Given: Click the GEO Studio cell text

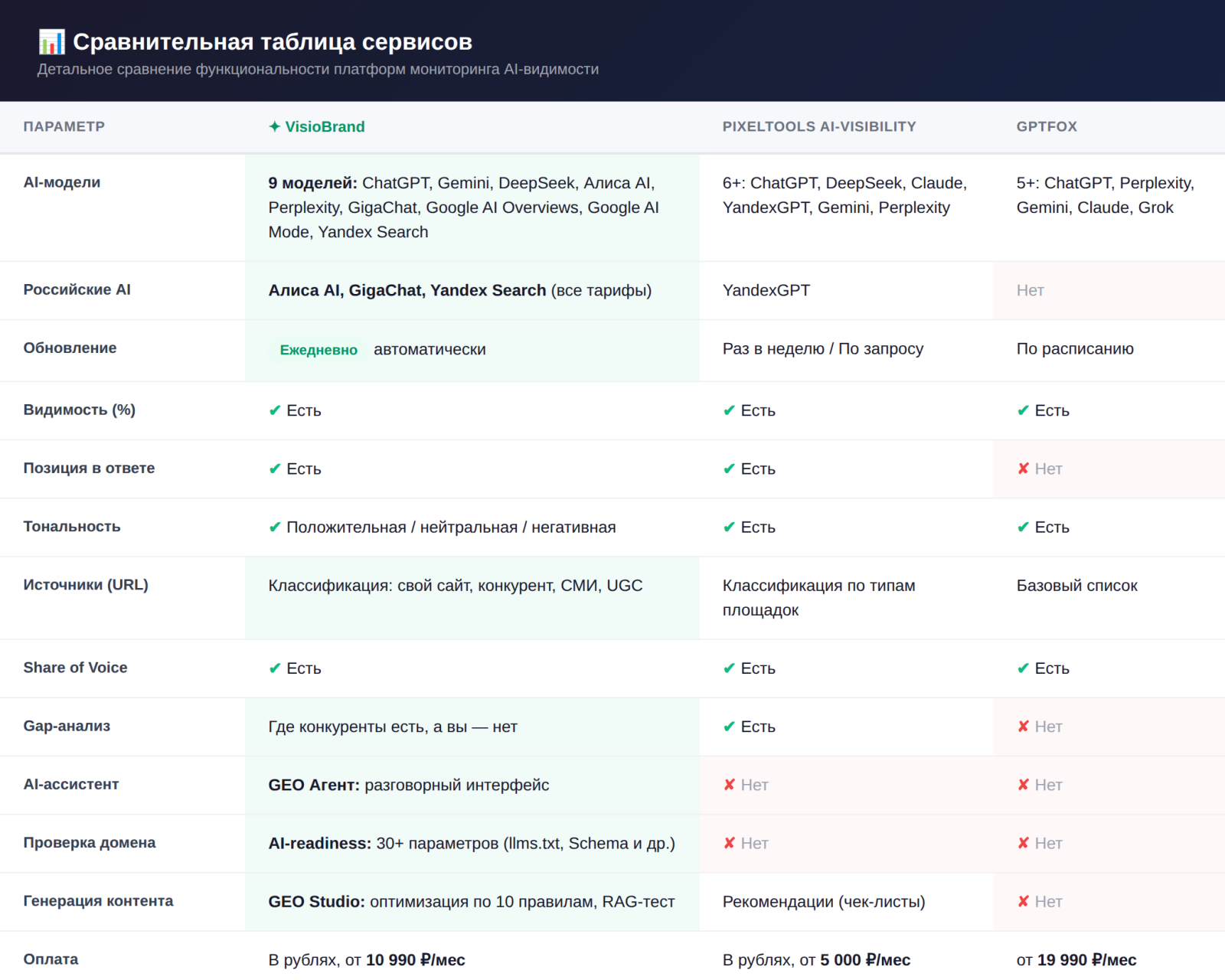Looking at the screenshot, I should 472,901.
